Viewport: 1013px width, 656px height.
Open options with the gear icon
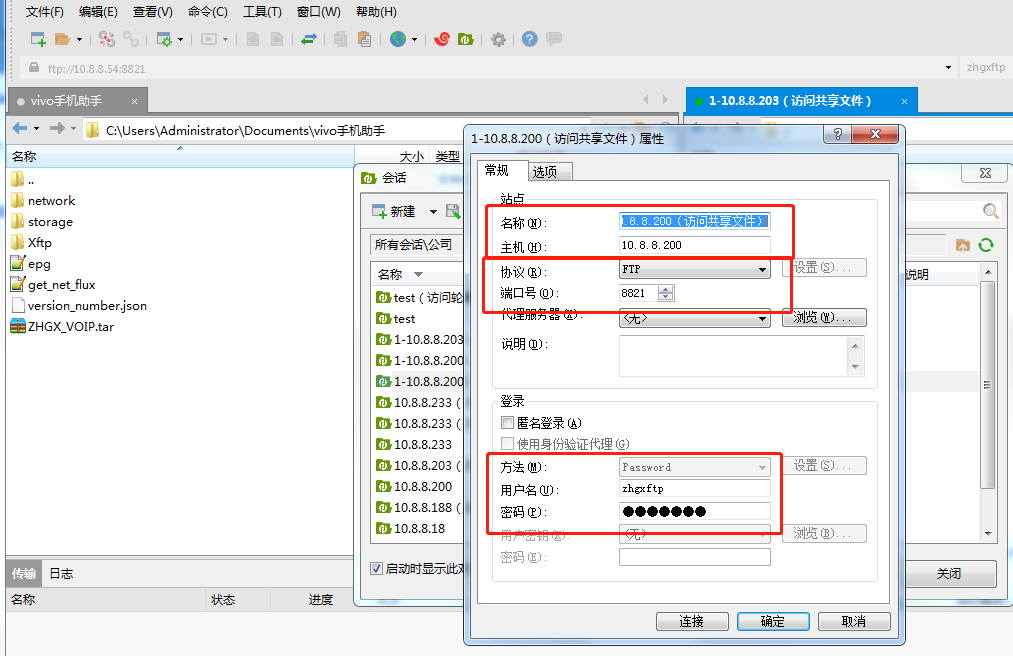click(498, 39)
